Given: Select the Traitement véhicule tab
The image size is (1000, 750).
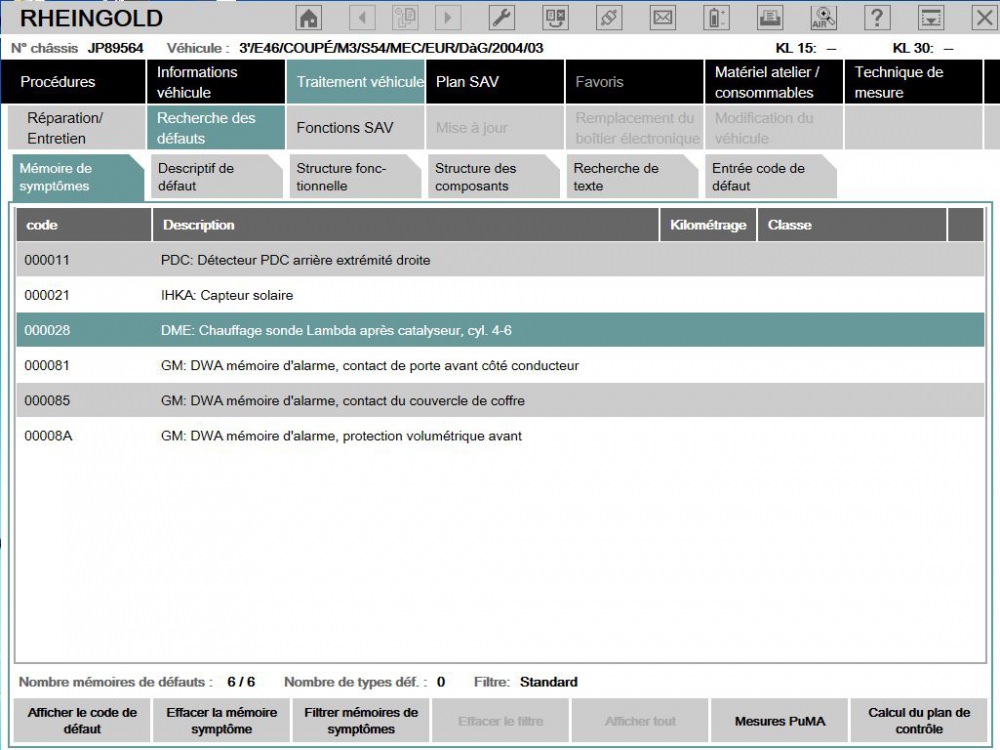Looking at the screenshot, I should point(356,82).
